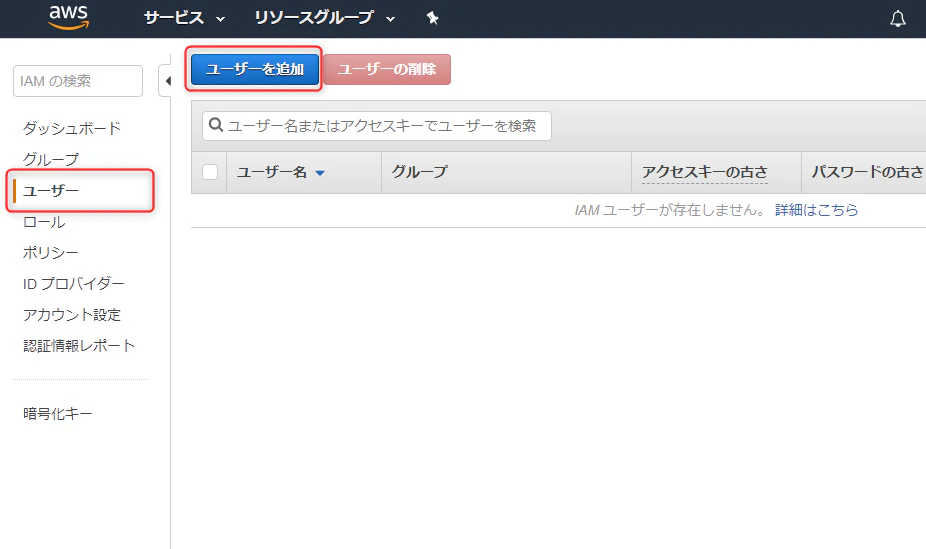Open ID プロバイダー in the sidebar
This screenshot has width=926, height=549.
coord(73,284)
